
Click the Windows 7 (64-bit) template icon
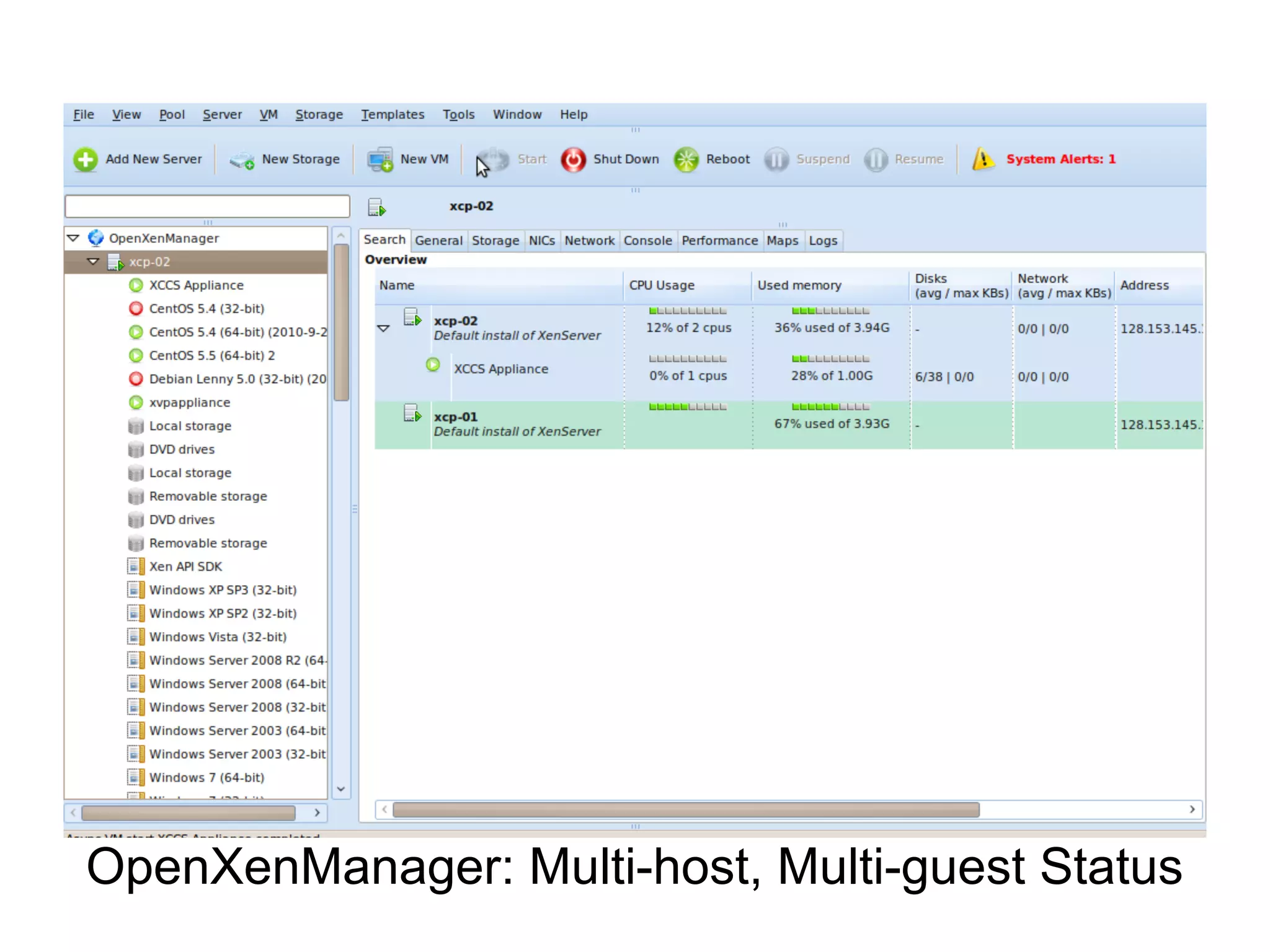tap(136, 777)
